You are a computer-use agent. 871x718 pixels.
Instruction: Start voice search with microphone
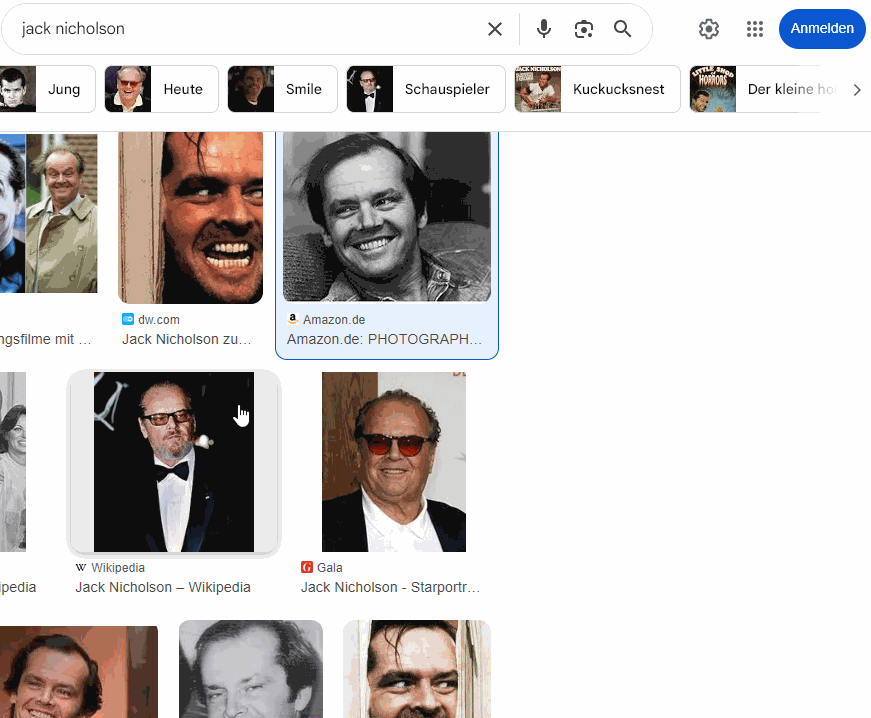point(544,29)
